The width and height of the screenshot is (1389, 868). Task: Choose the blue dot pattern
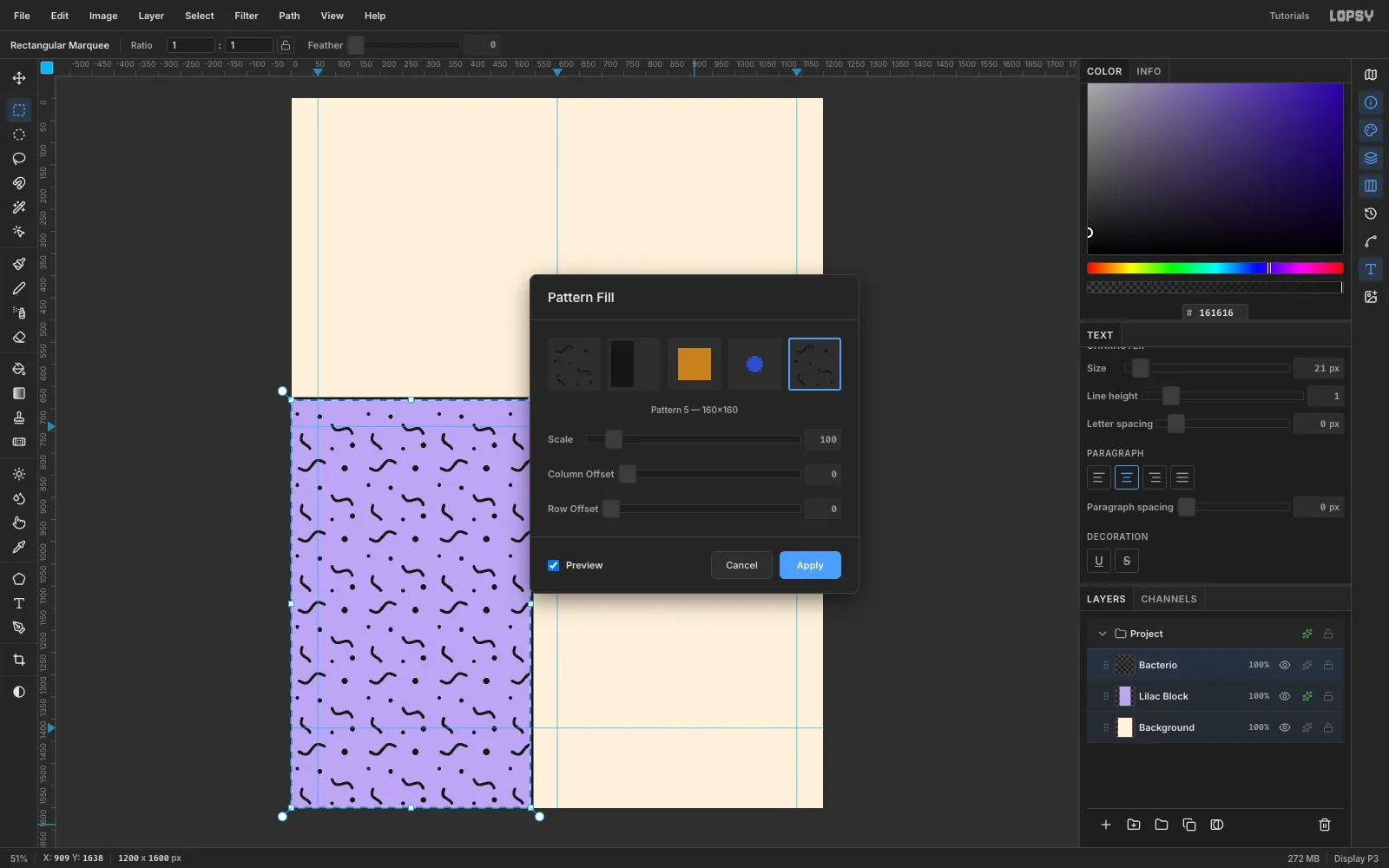coord(754,365)
